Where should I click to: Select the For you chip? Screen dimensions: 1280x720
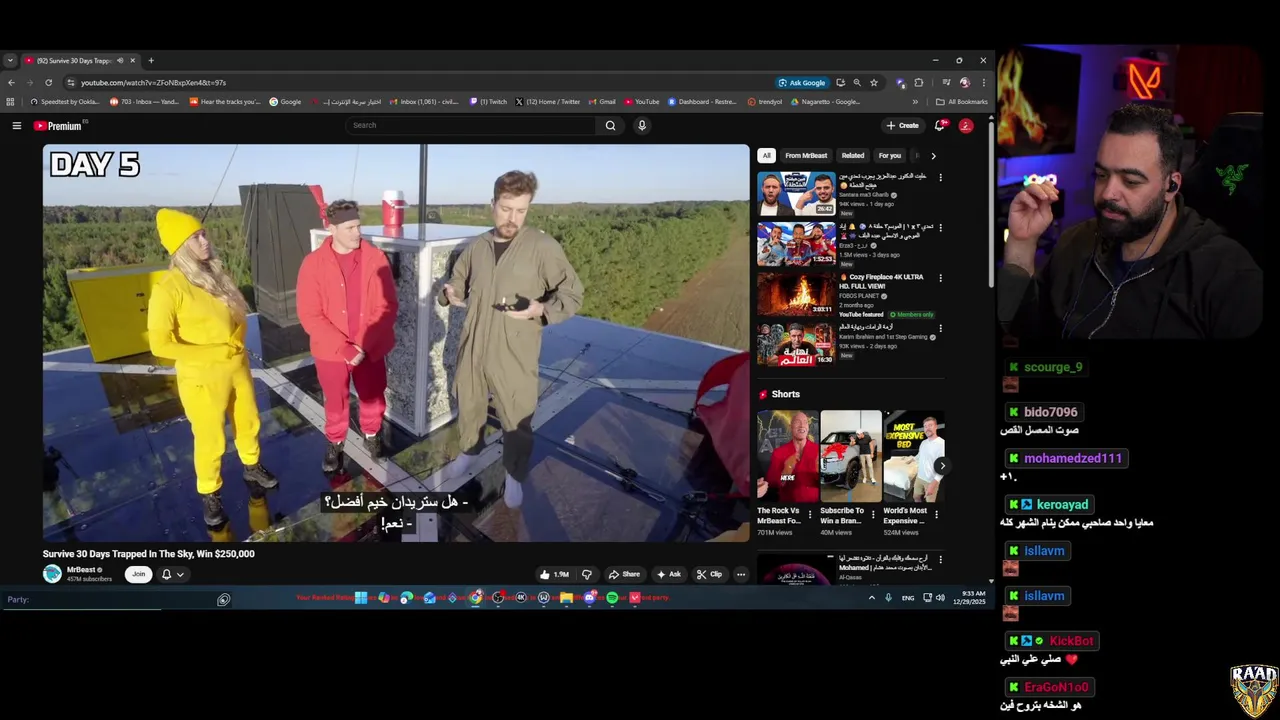pyautogui.click(x=890, y=156)
